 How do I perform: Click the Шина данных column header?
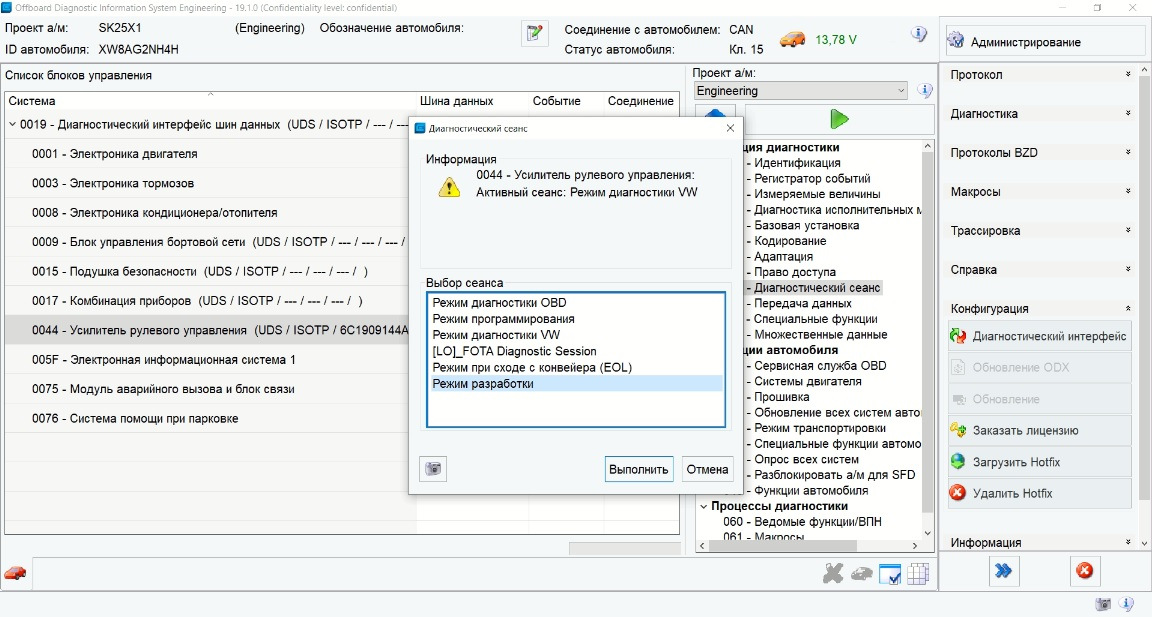(x=472, y=101)
